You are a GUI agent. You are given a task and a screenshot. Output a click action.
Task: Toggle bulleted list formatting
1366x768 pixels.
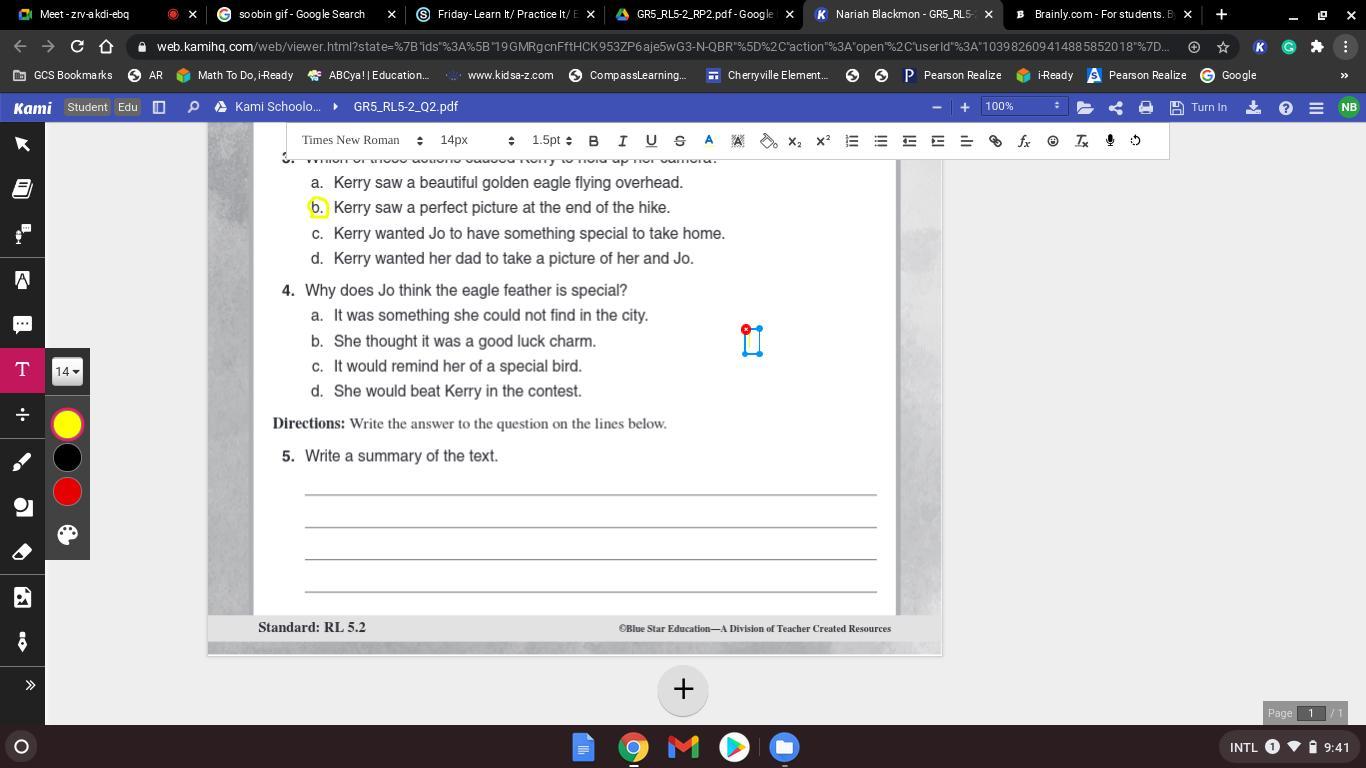click(x=881, y=141)
